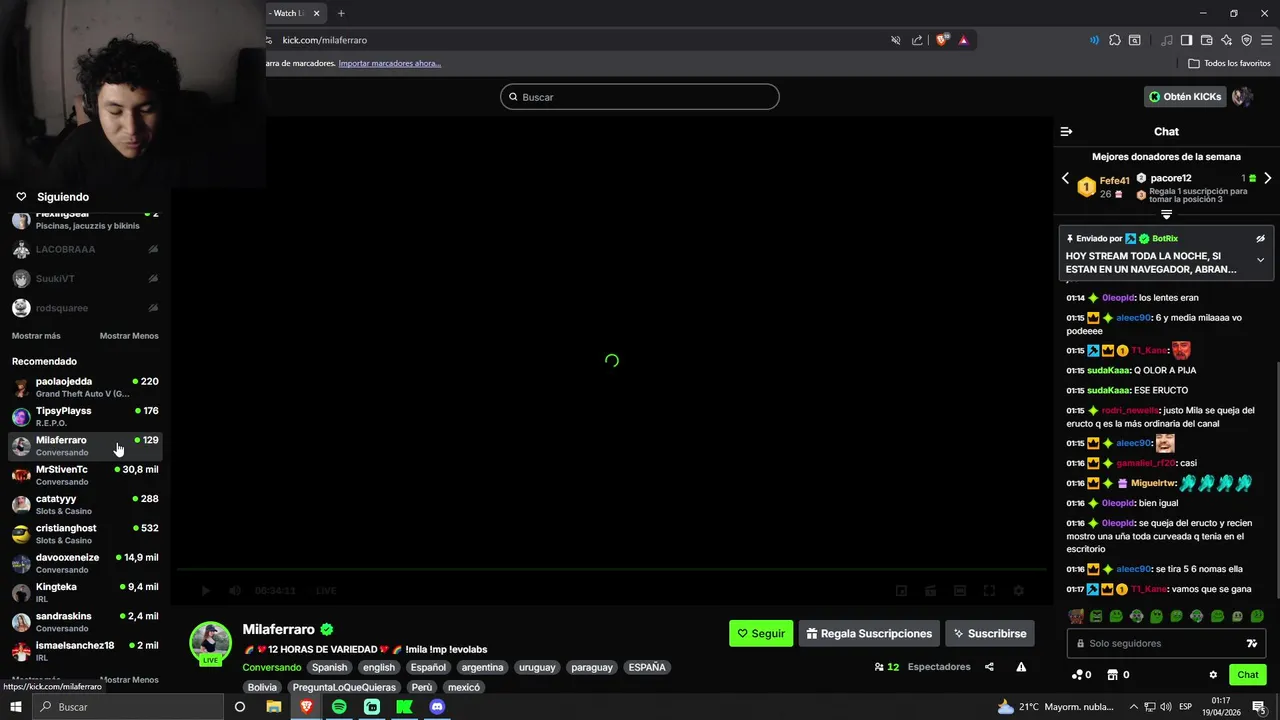Screen dimensions: 1280x720
Task: Toggle theater mode on the player
Action: [960, 591]
